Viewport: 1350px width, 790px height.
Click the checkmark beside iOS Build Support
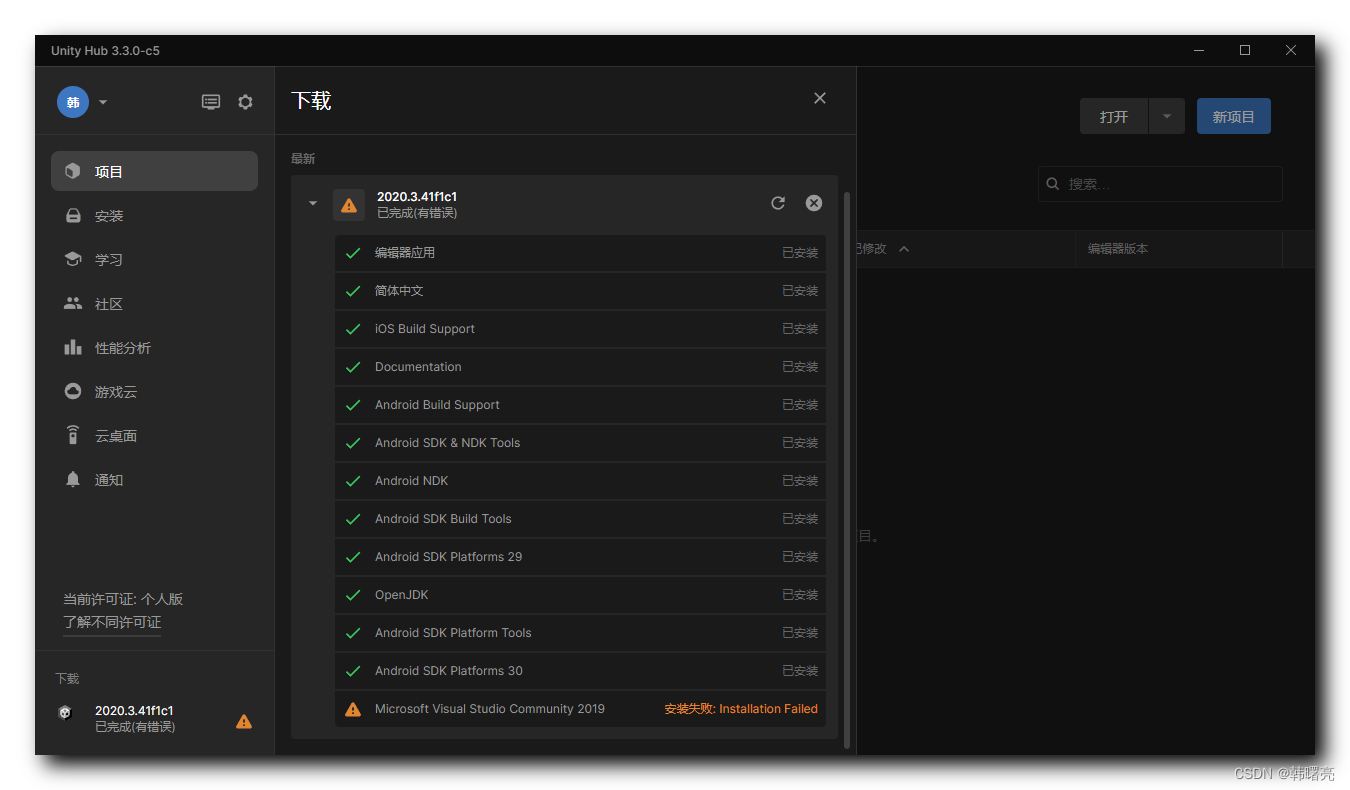[x=353, y=329]
